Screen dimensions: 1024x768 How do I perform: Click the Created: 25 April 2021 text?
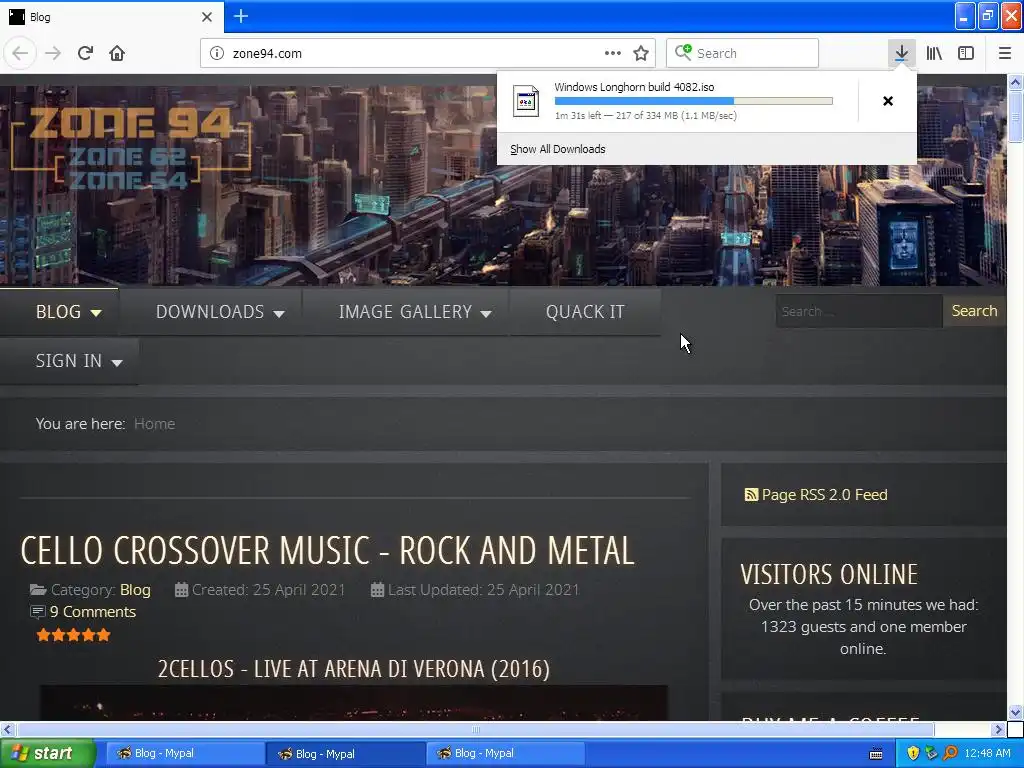click(x=268, y=590)
